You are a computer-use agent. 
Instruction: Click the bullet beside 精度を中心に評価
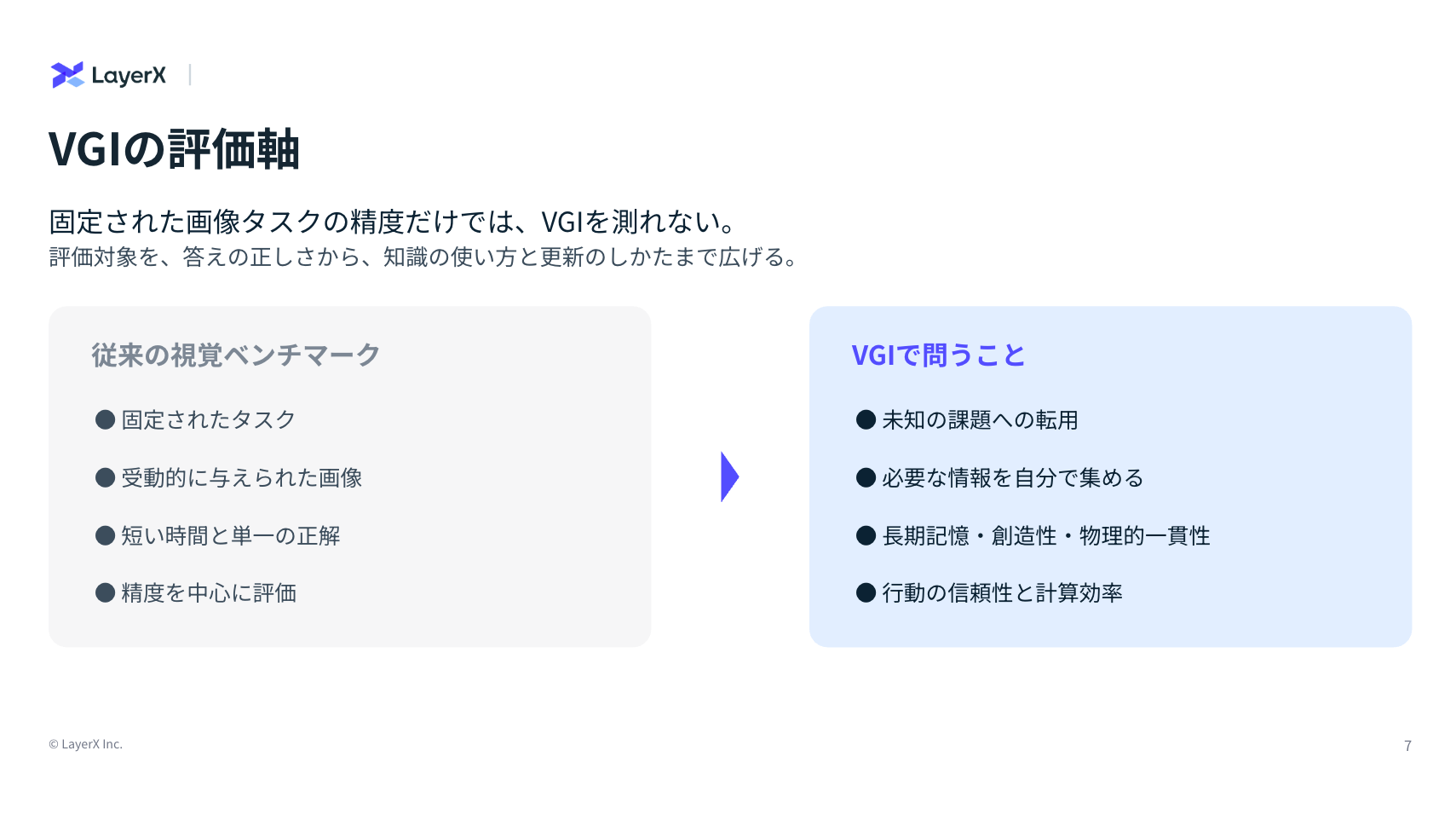click(105, 592)
